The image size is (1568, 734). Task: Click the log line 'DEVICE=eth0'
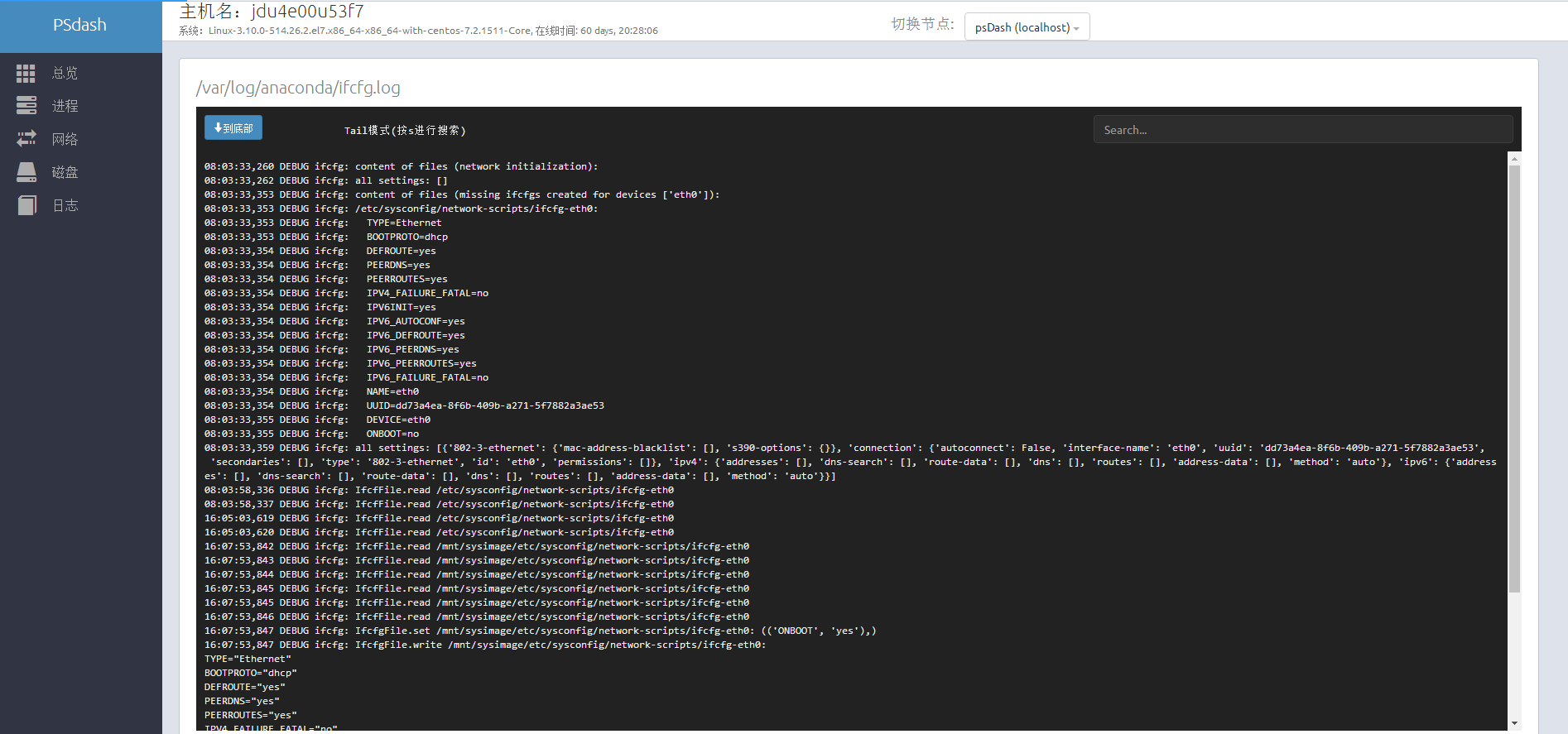[317, 420]
